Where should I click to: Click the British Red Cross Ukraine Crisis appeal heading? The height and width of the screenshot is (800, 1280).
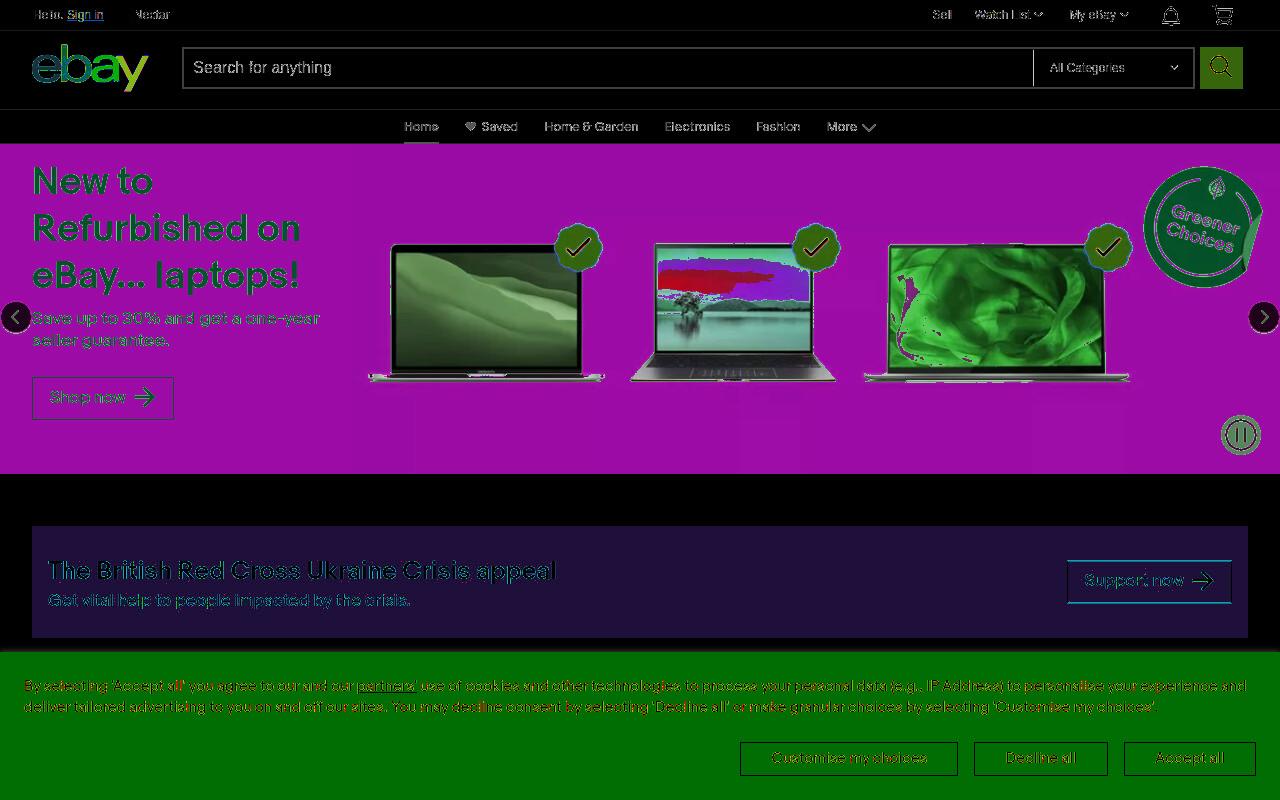(x=302, y=570)
